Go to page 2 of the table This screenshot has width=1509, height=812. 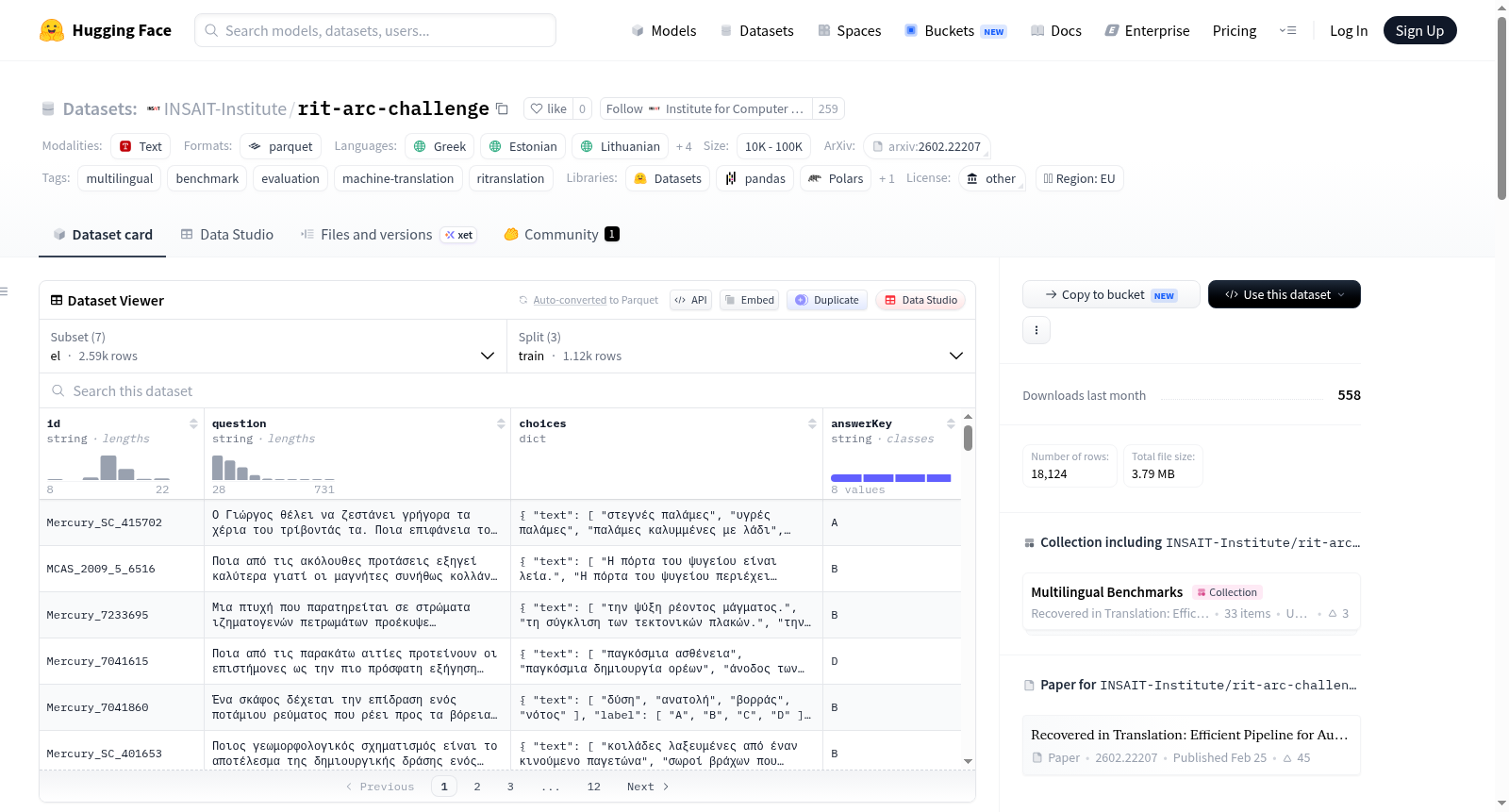click(x=477, y=787)
